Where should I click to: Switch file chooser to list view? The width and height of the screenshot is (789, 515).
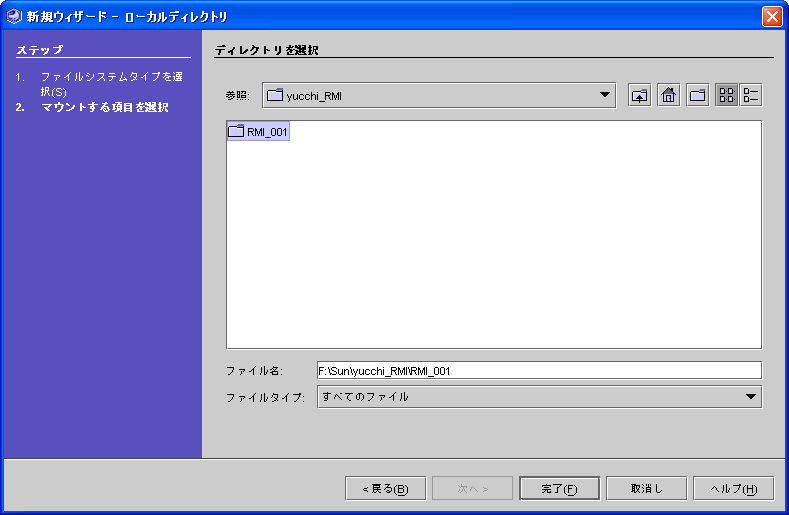point(727,95)
